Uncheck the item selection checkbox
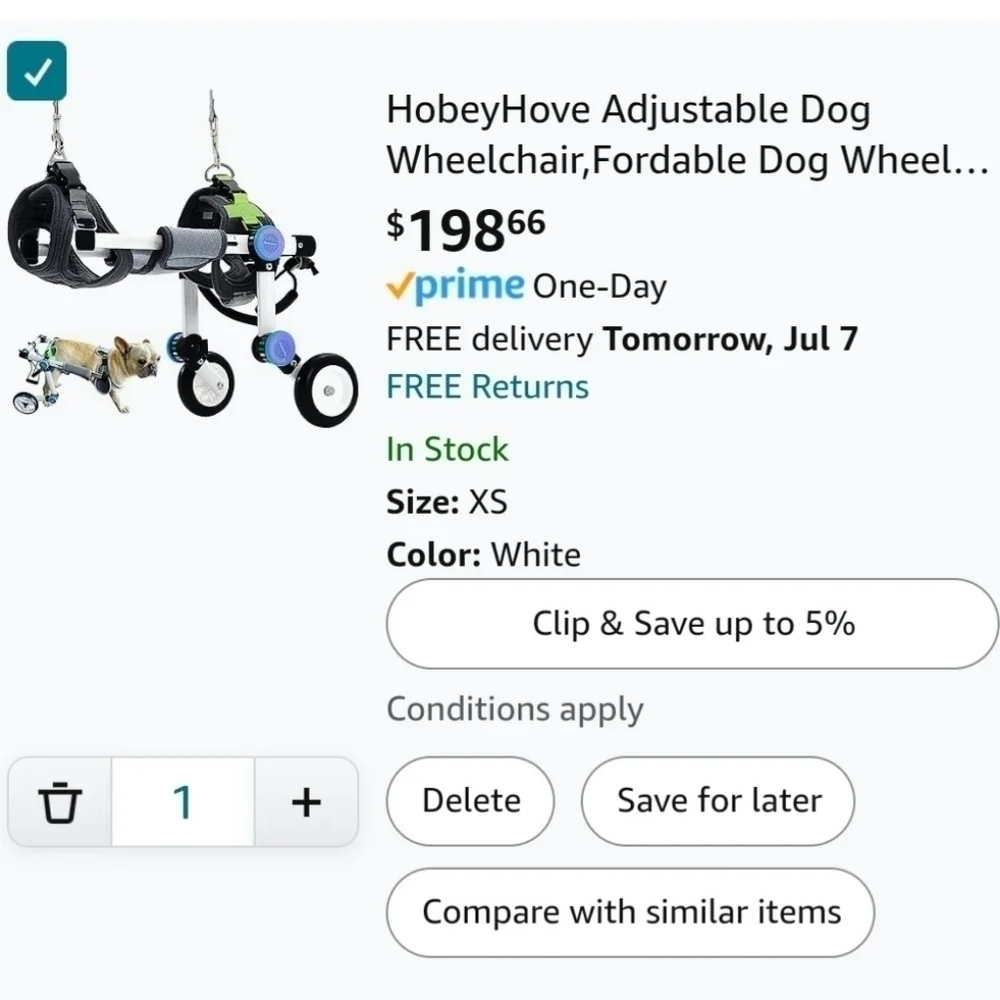This screenshot has height=1000, width=1000. click(x=36, y=71)
